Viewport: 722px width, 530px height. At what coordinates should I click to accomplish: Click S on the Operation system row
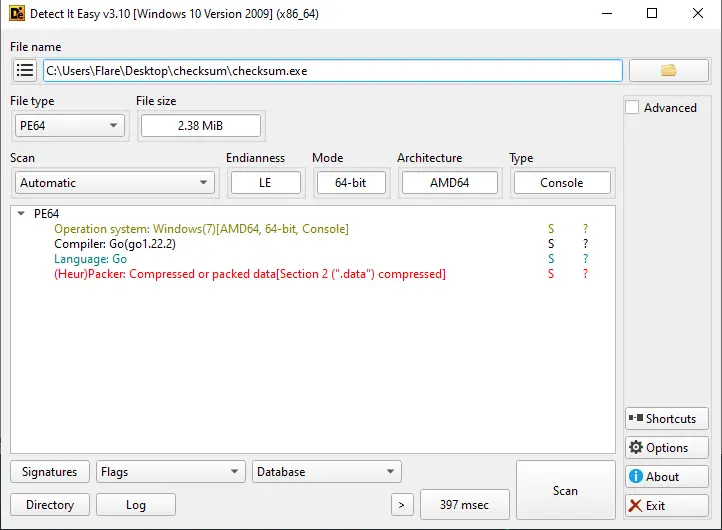[551, 228]
